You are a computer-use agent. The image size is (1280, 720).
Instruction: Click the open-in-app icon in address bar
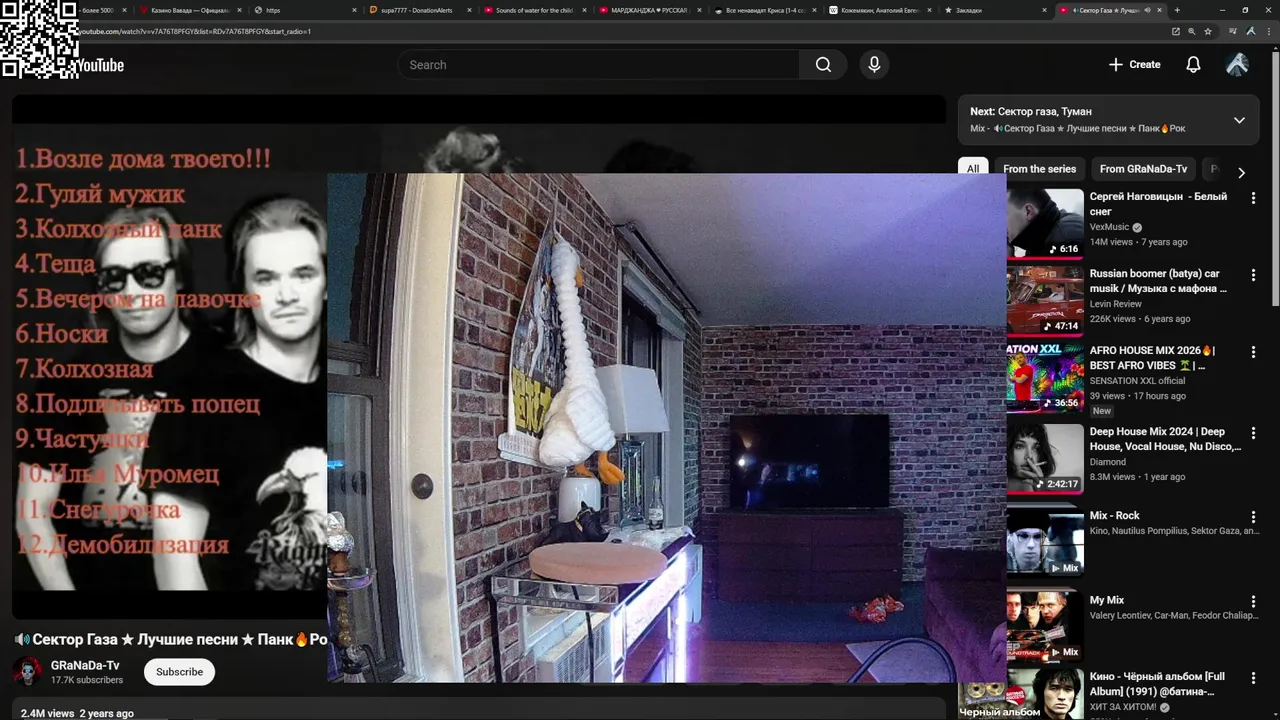click(1176, 31)
